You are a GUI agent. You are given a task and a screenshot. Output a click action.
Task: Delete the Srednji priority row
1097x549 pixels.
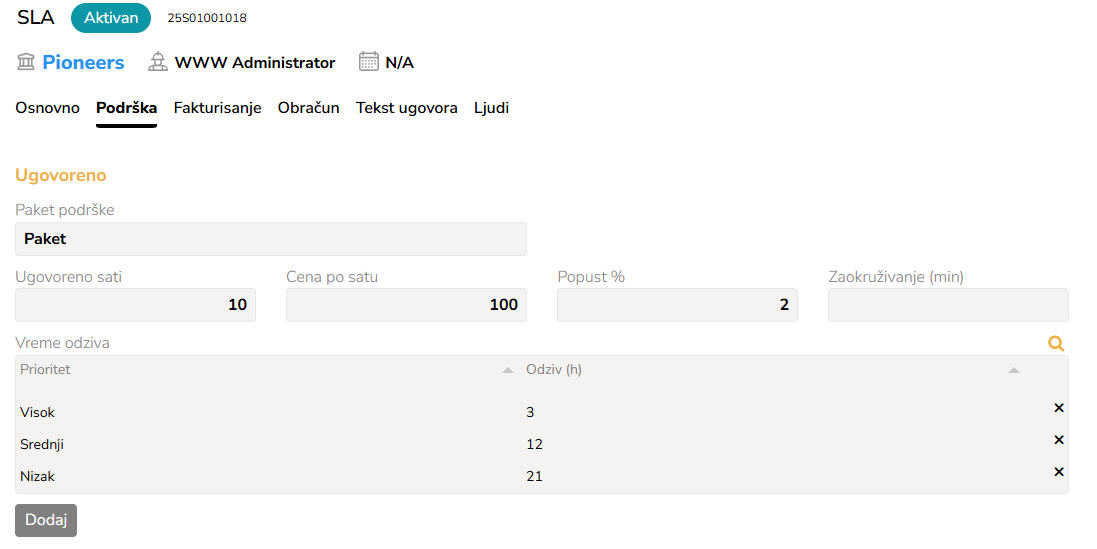(x=1059, y=440)
